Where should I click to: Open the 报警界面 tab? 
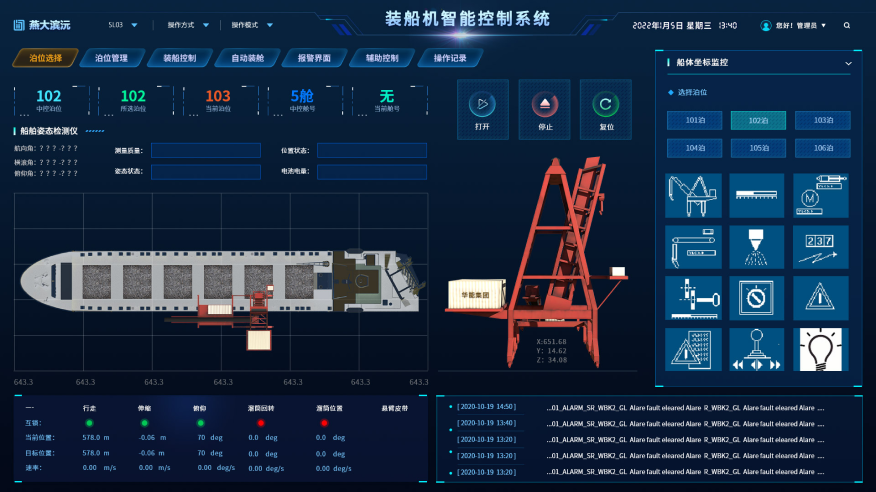(x=314, y=58)
